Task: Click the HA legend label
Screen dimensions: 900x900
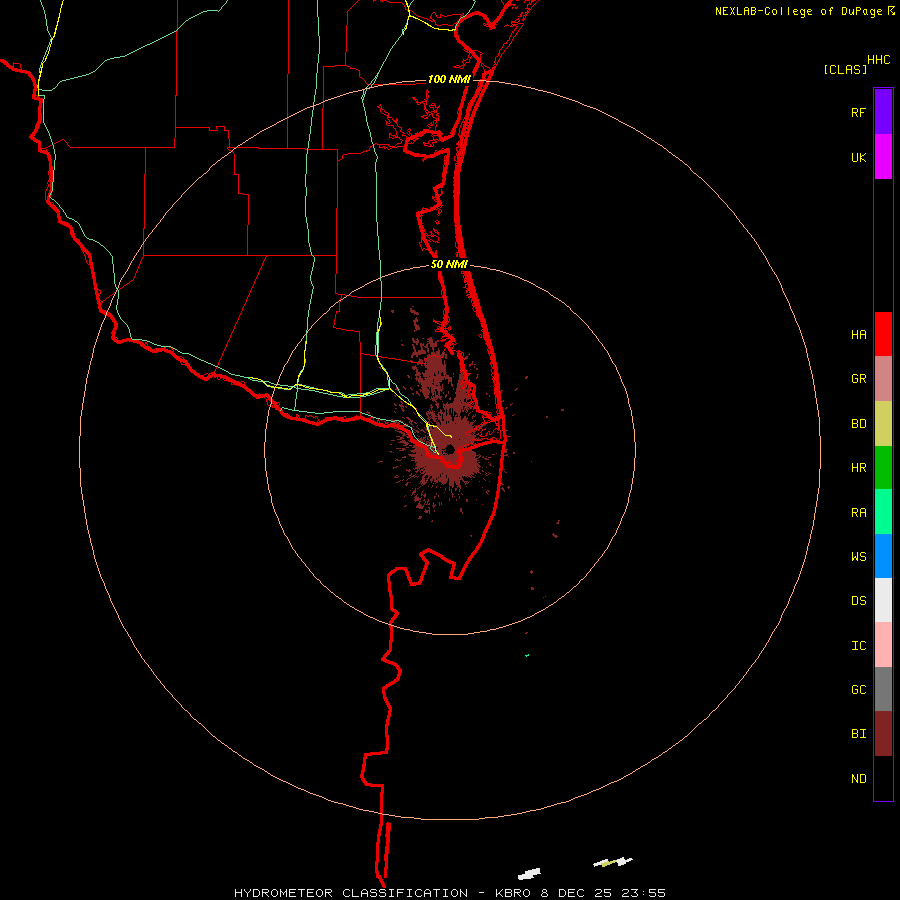Action: pos(859,335)
